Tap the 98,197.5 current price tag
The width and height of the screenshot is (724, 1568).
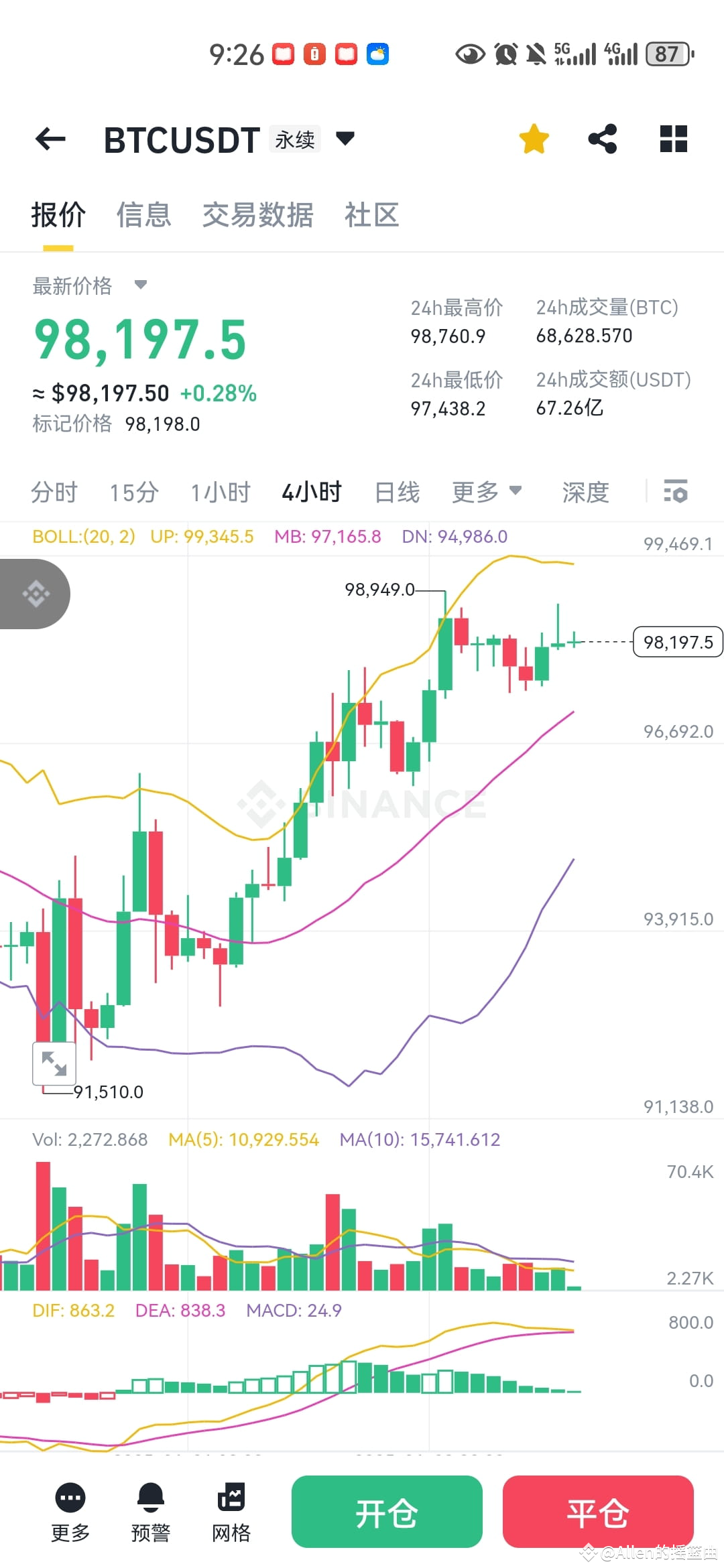(x=677, y=642)
